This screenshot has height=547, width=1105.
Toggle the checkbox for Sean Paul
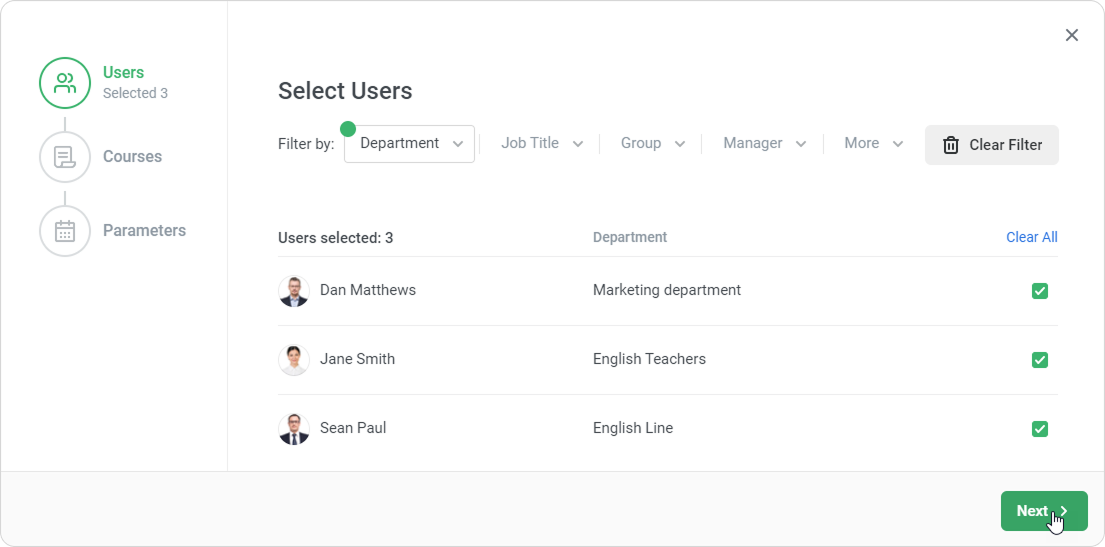[1040, 429]
